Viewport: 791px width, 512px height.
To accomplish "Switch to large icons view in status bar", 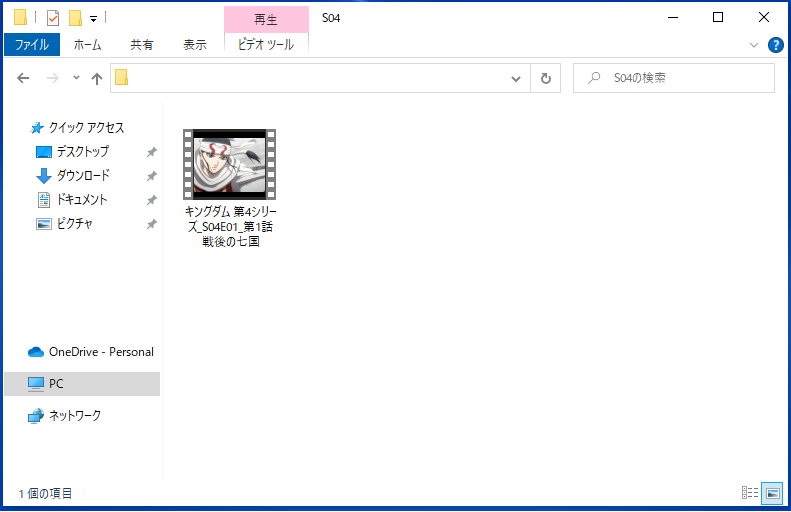I will tap(772, 493).
